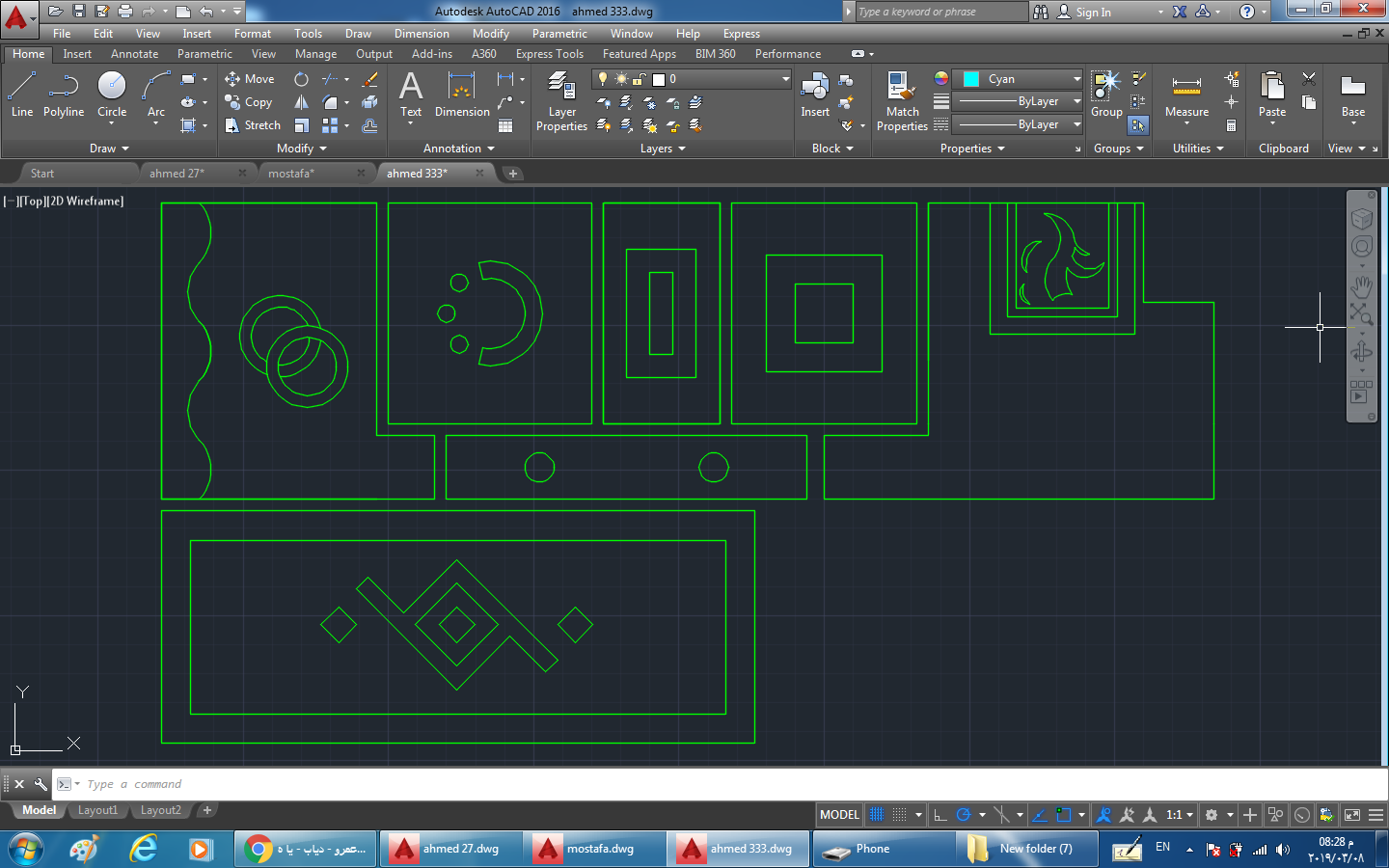Expand the Modify panel
The height and width of the screenshot is (868, 1389).
(x=302, y=149)
